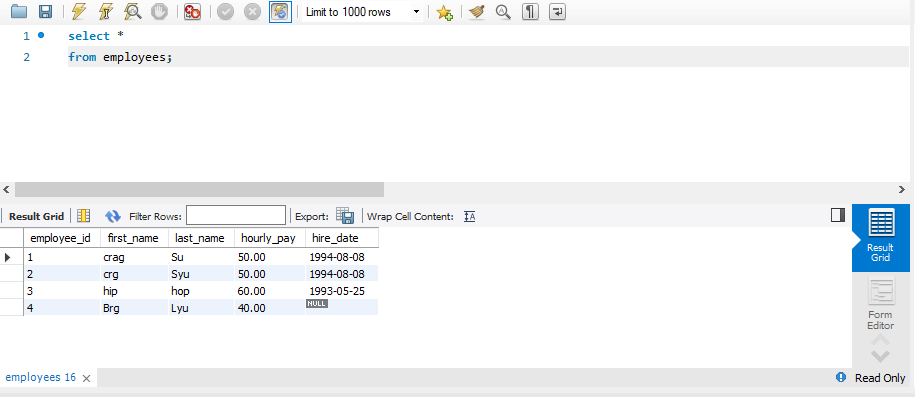Expand more result views down chevron
Screen dimensions: 915x397
(881, 356)
